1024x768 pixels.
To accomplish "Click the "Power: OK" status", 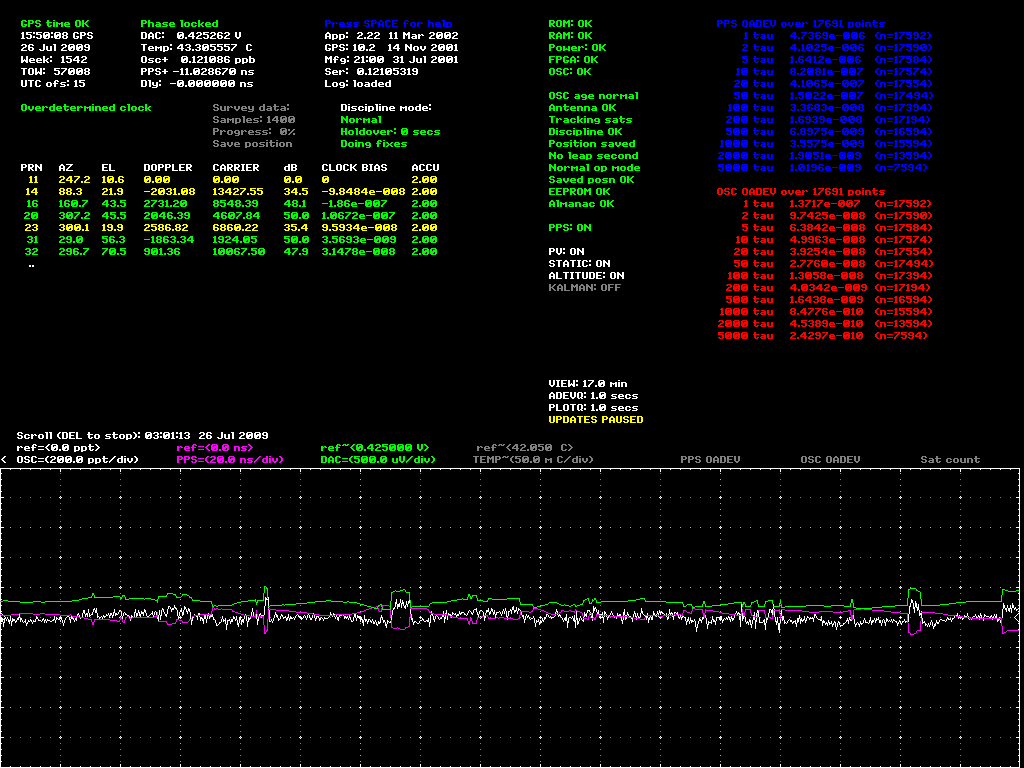I will point(577,48).
